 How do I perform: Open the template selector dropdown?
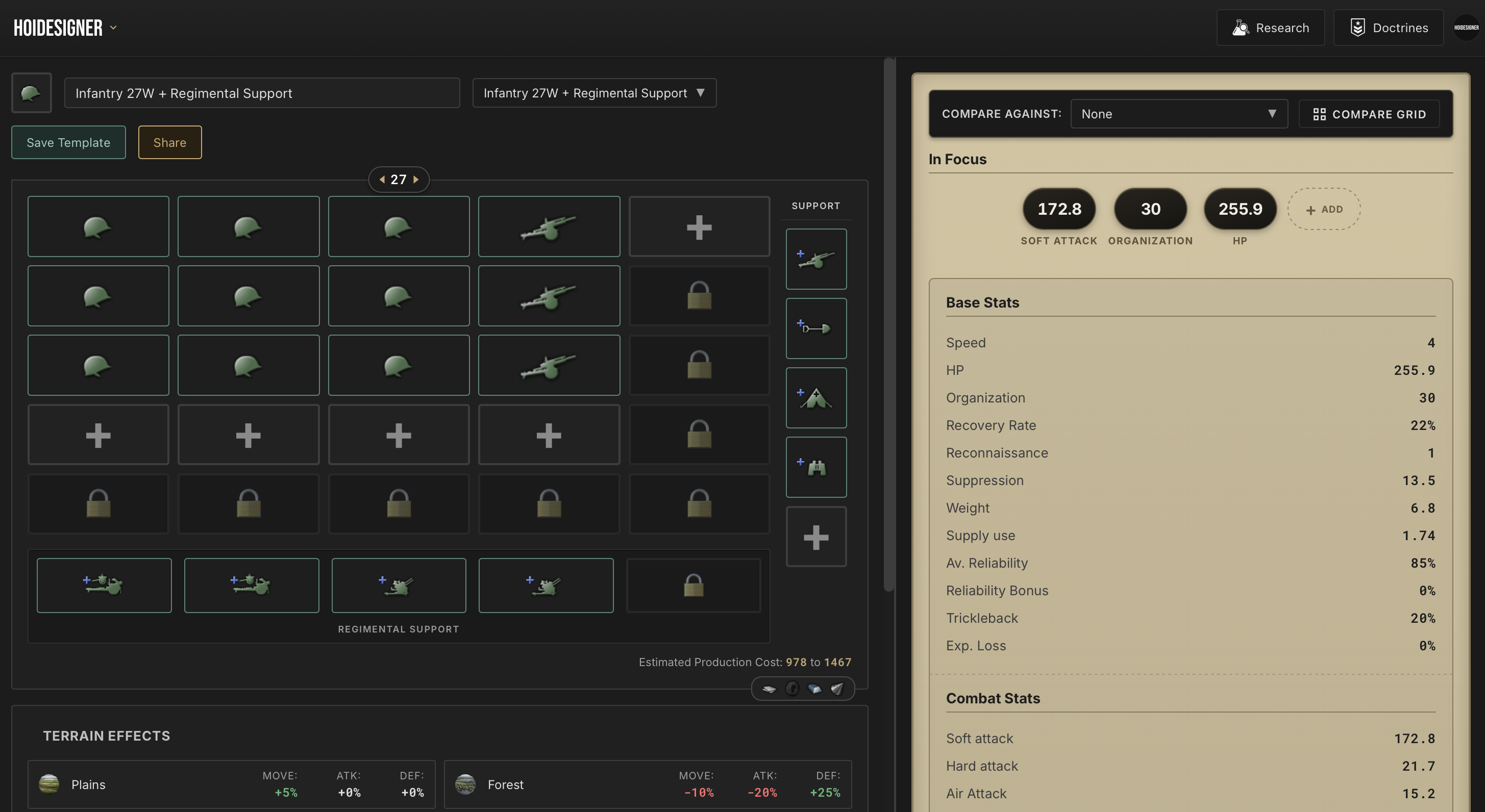595,93
